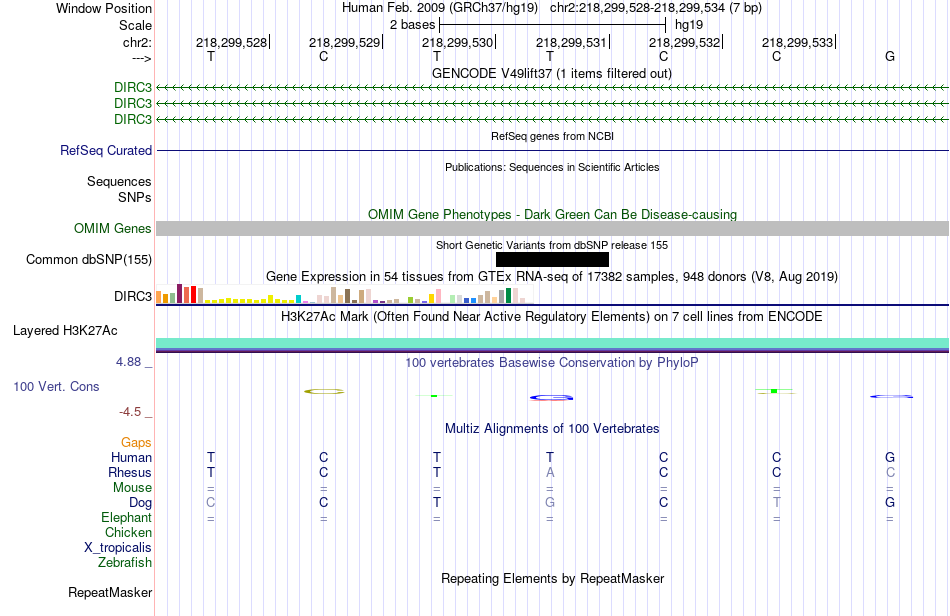Click the 2 bases scale bar
Viewport: 950px width, 616px height.
pos(553,25)
